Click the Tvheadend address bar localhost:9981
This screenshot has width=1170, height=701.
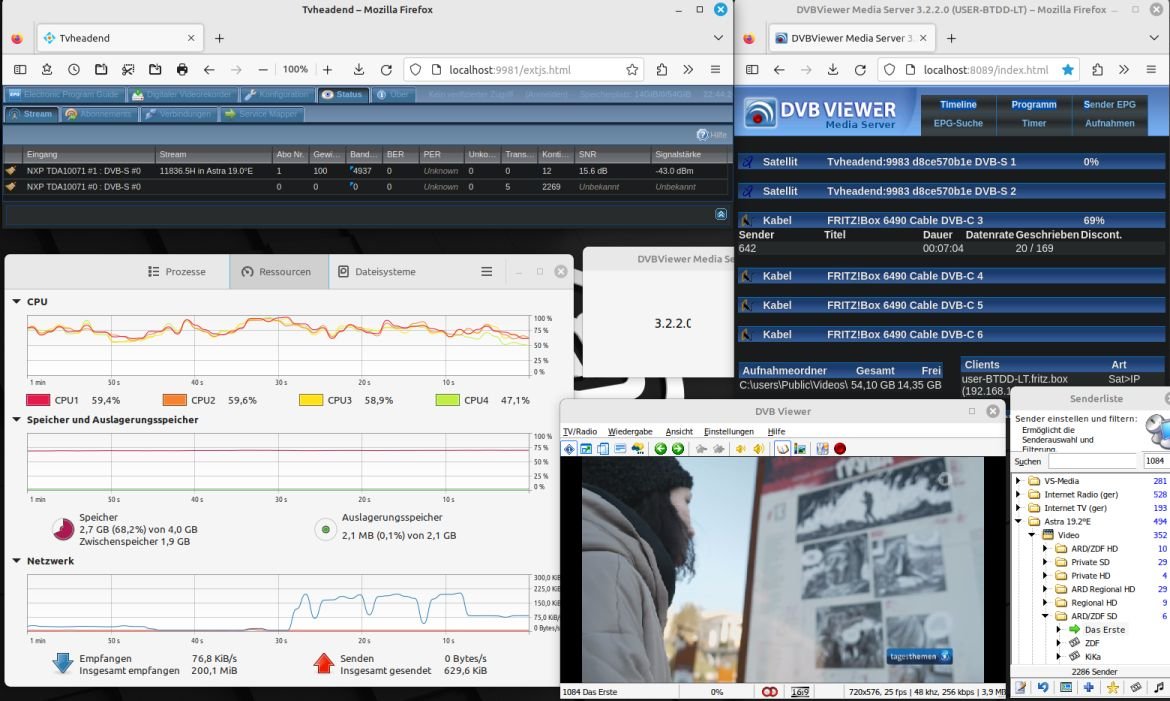coord(522,69)
